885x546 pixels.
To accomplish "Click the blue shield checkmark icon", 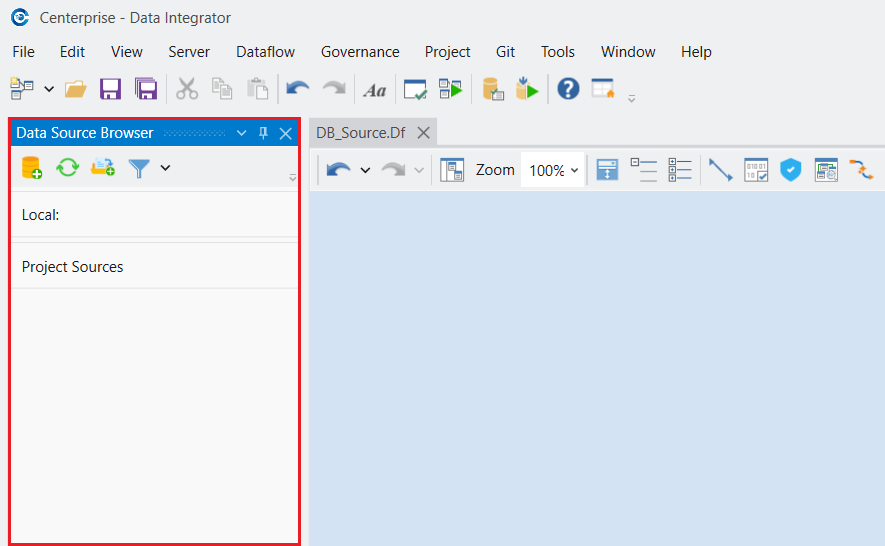I will (790, 169).
